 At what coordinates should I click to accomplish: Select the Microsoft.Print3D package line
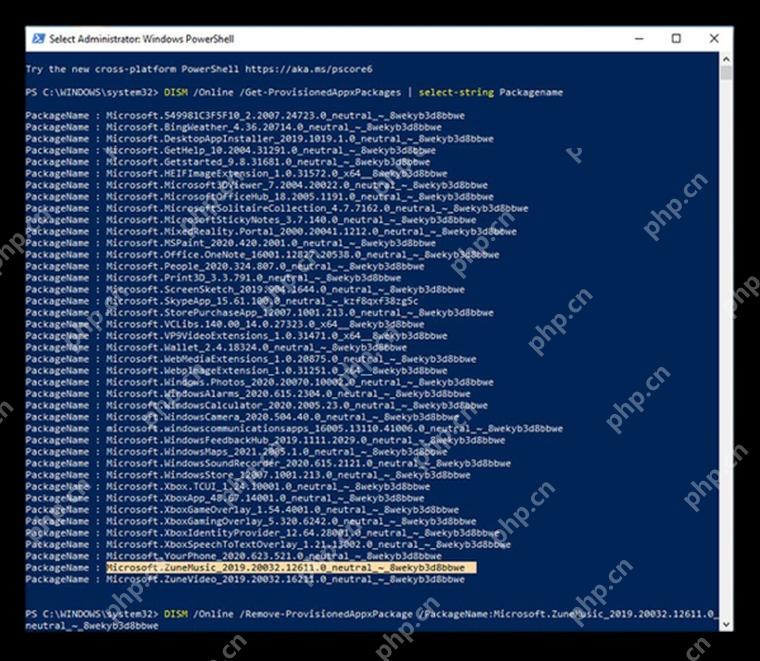point(213,278)
